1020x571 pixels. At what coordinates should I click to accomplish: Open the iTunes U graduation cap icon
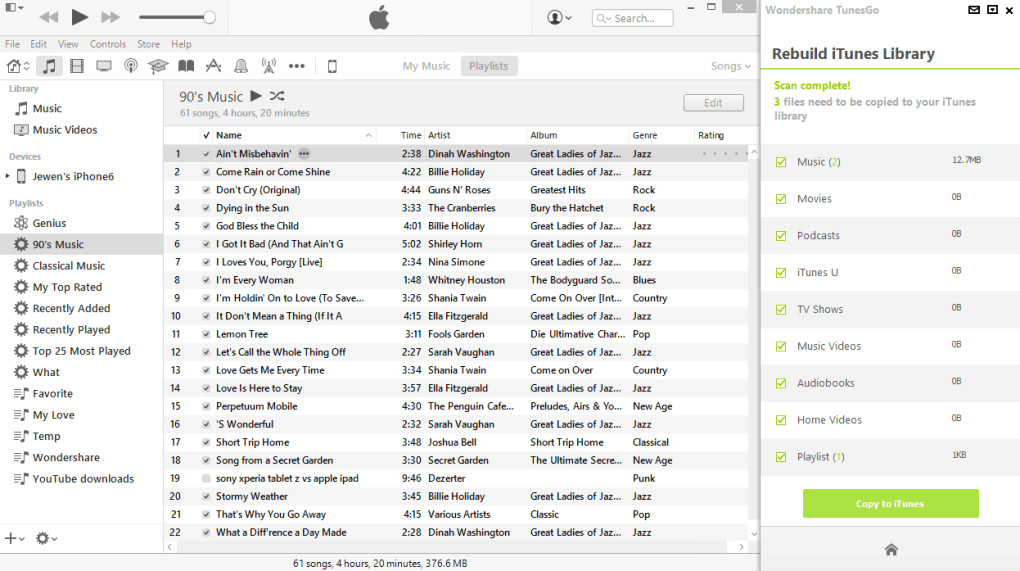[158, 66]
